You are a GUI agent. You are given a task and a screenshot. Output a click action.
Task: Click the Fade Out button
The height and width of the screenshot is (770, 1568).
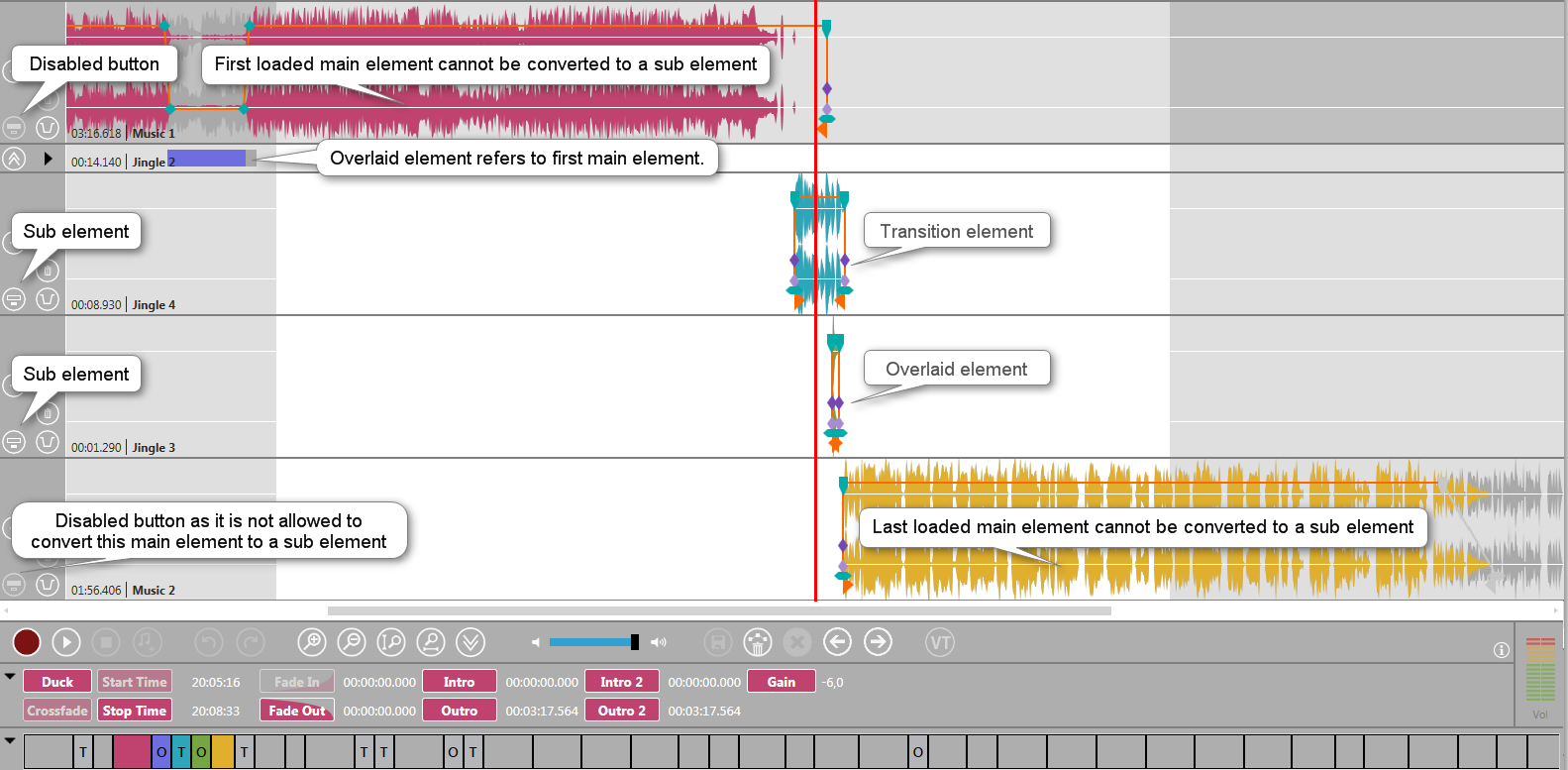click(297, 711)
